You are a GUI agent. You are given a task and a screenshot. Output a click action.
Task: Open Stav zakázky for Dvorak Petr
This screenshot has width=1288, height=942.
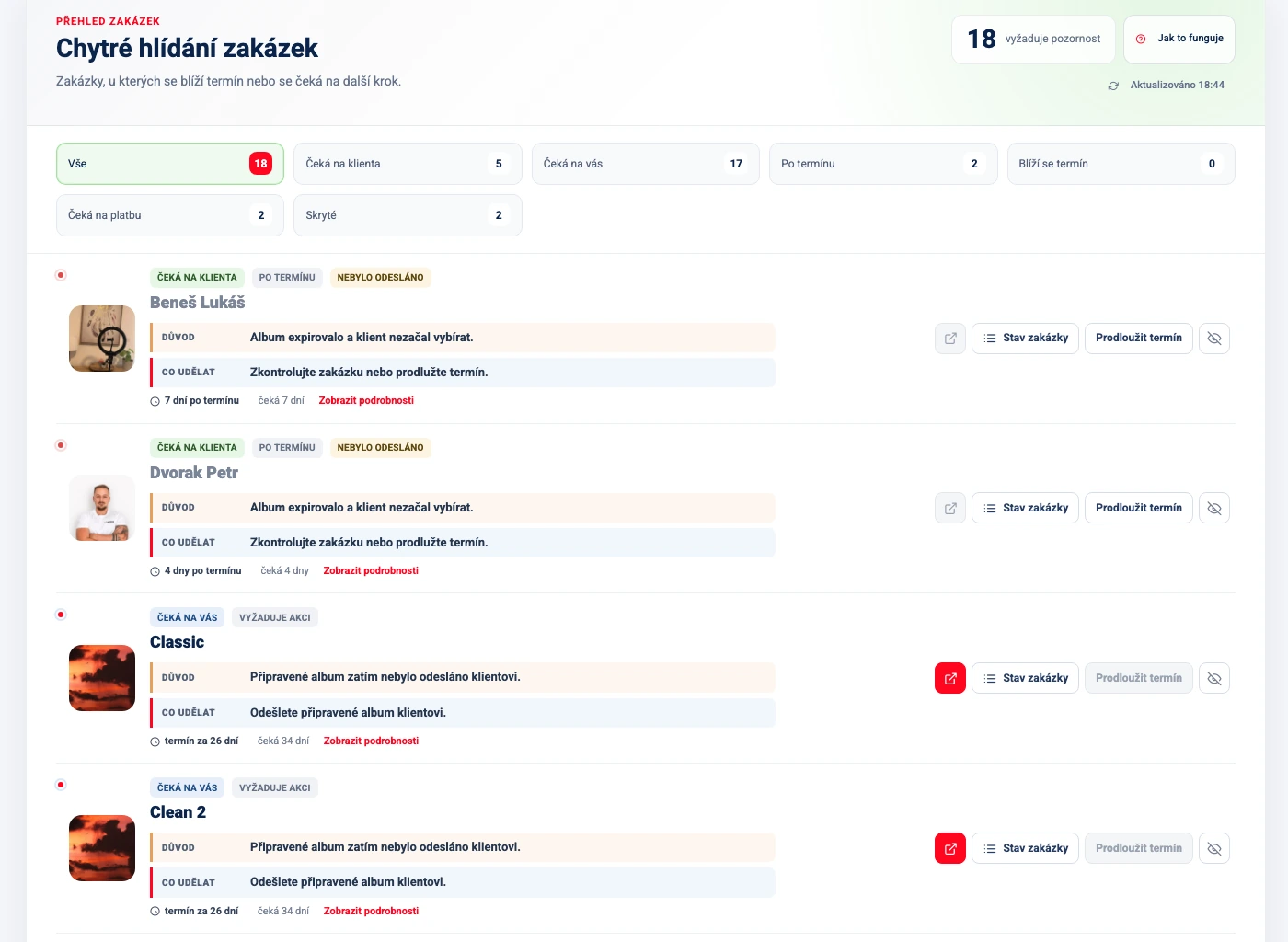[x=1025, y=508]
